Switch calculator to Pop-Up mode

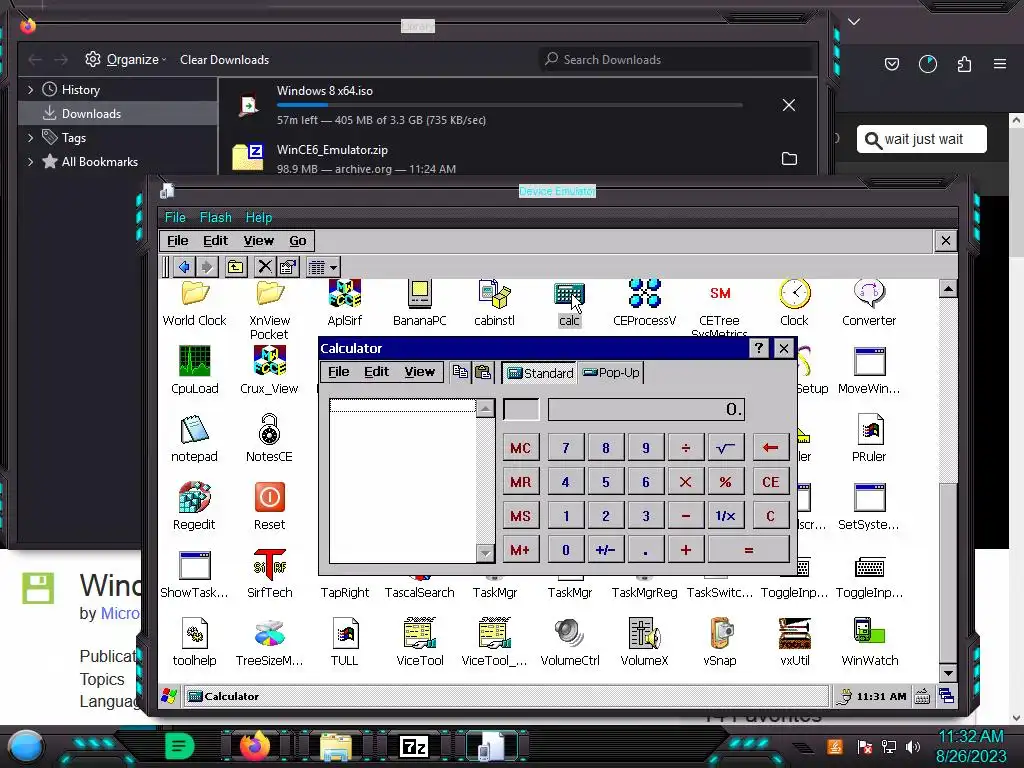click(x=611, y=373)
